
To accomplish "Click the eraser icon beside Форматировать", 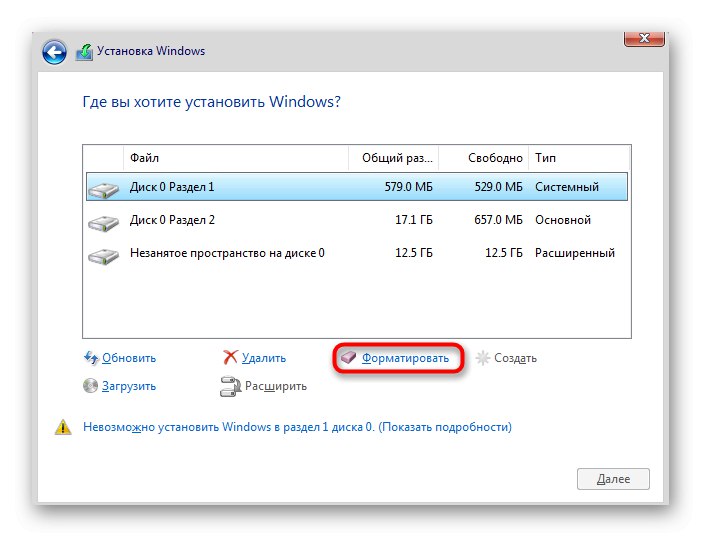I will [x=348, y=357].
